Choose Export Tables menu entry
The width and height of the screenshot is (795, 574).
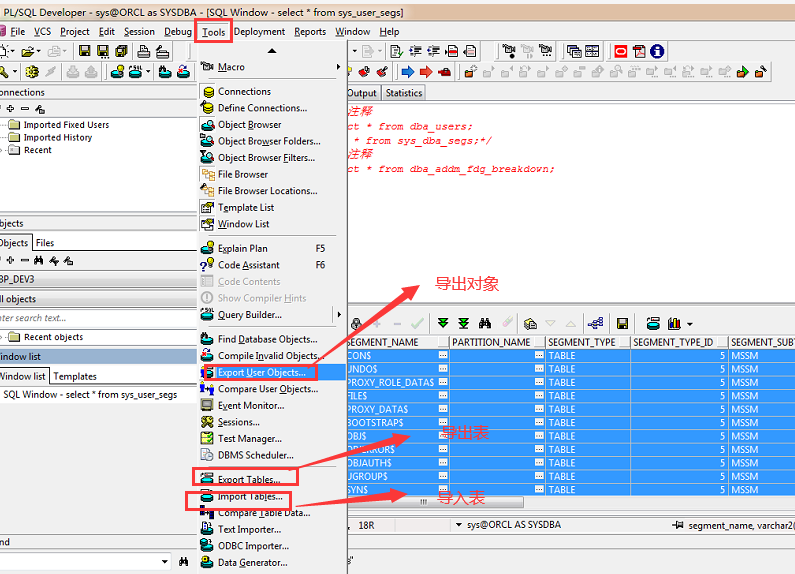click(248, 479)
